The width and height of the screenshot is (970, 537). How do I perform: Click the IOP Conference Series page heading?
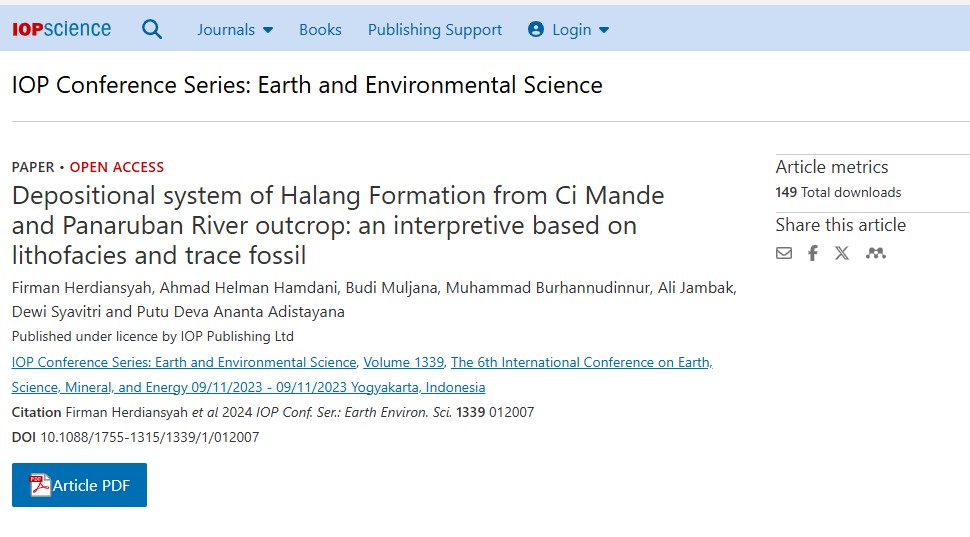coord(307,85)
